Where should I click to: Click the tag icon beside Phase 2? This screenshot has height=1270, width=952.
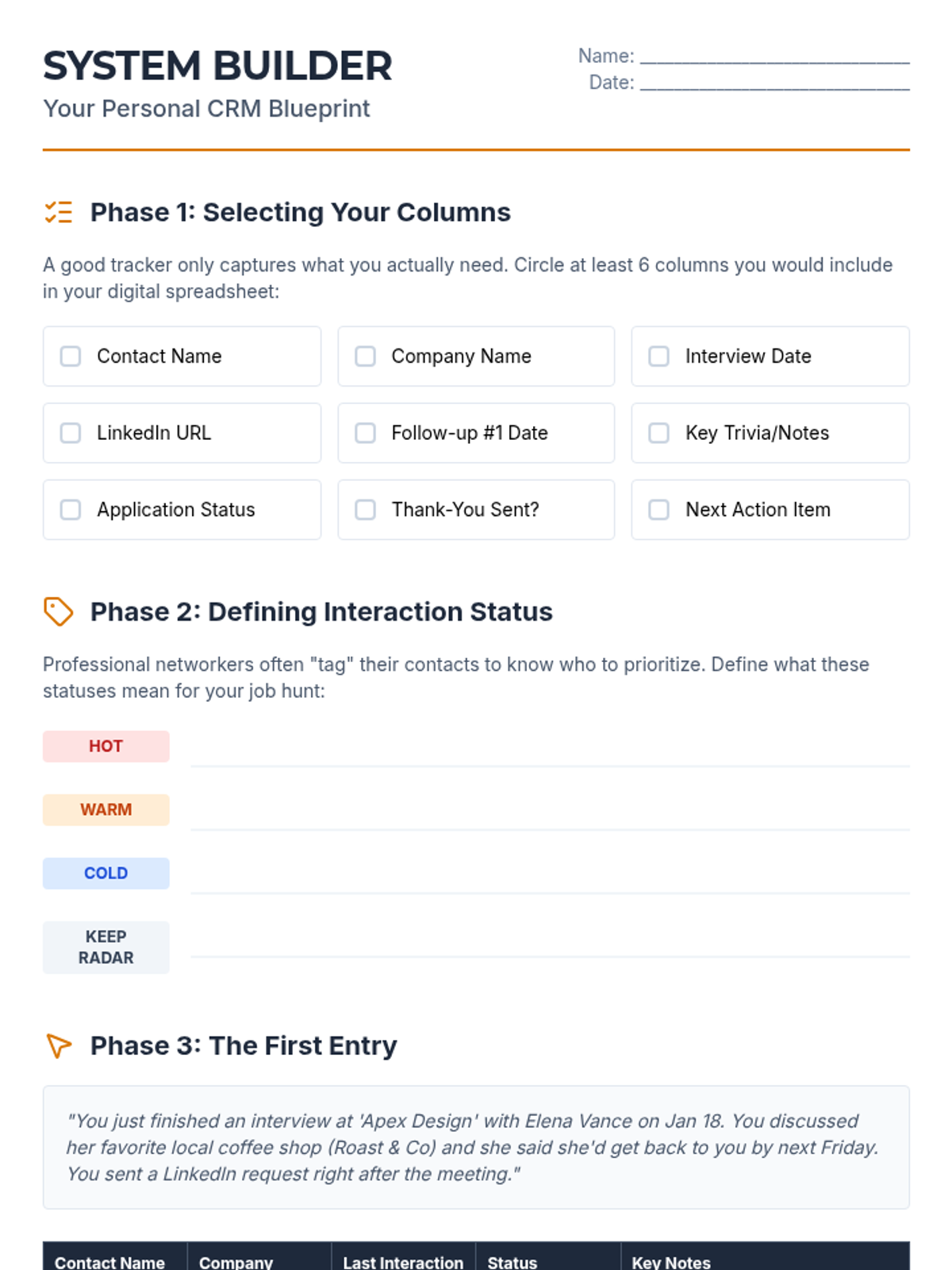(58, 612)
